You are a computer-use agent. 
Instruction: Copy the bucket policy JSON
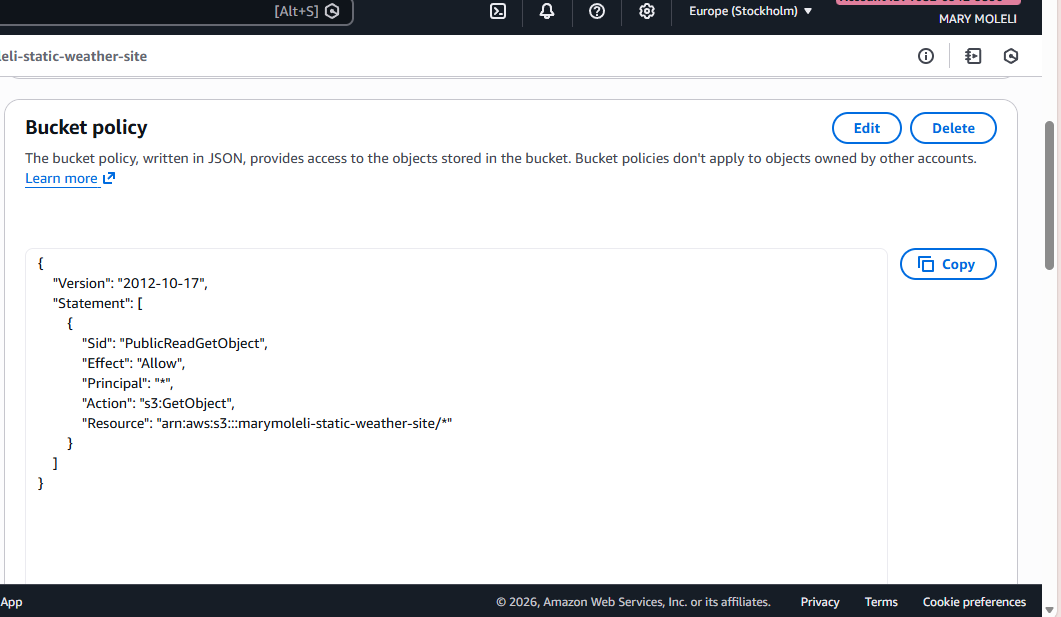coord(947,264)
